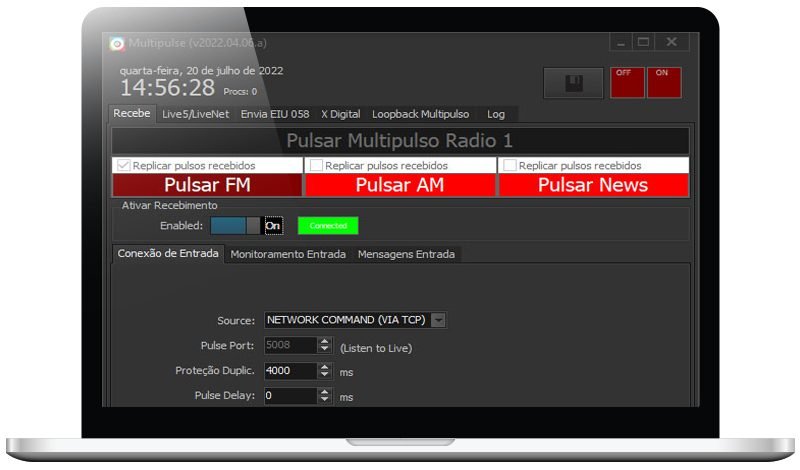Click the 14:56:28 clock display
This screenshot has height=470, width=800.
(x=167, y=88)
